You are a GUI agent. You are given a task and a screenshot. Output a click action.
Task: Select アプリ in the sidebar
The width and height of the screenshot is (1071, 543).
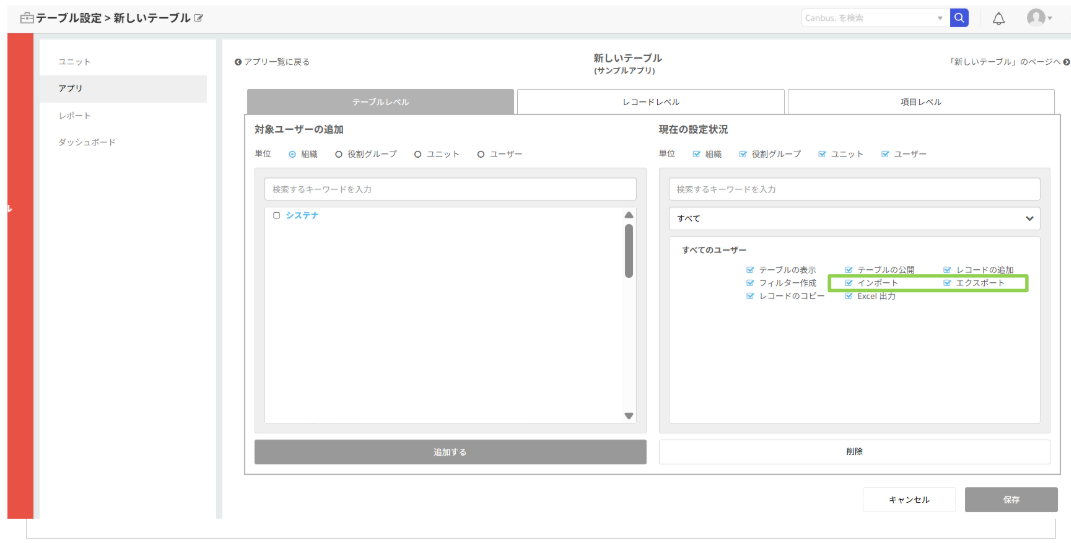(x=123, y=89)
